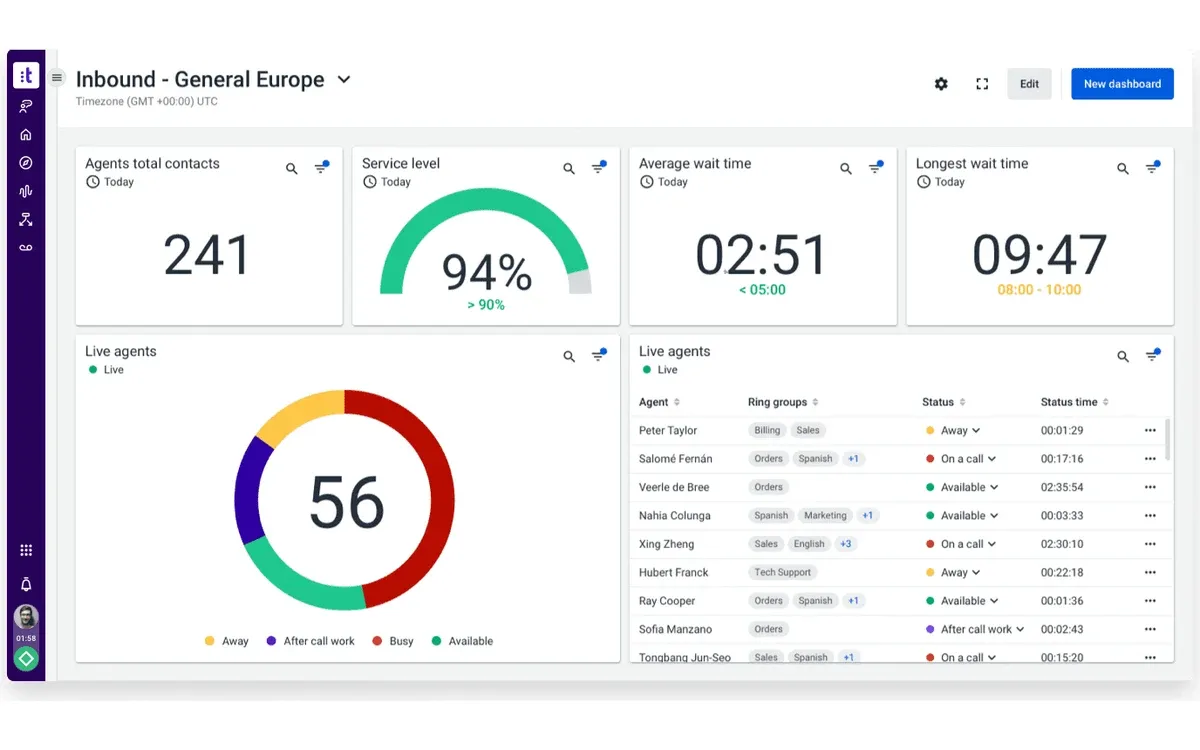Open Salomé Fernán's On a call dropdown

tap(961, 459)
